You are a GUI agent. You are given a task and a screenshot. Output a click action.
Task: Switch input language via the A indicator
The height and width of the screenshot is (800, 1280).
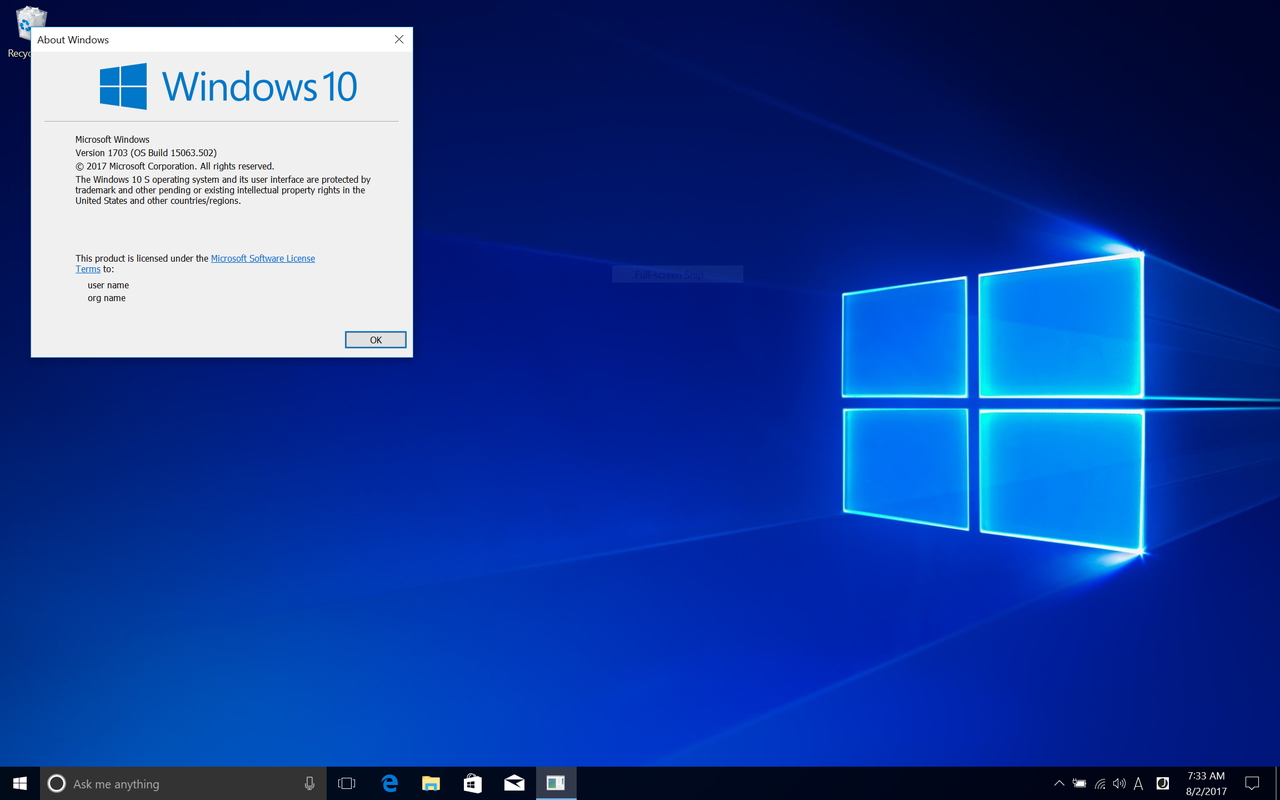coord(1138,784)
